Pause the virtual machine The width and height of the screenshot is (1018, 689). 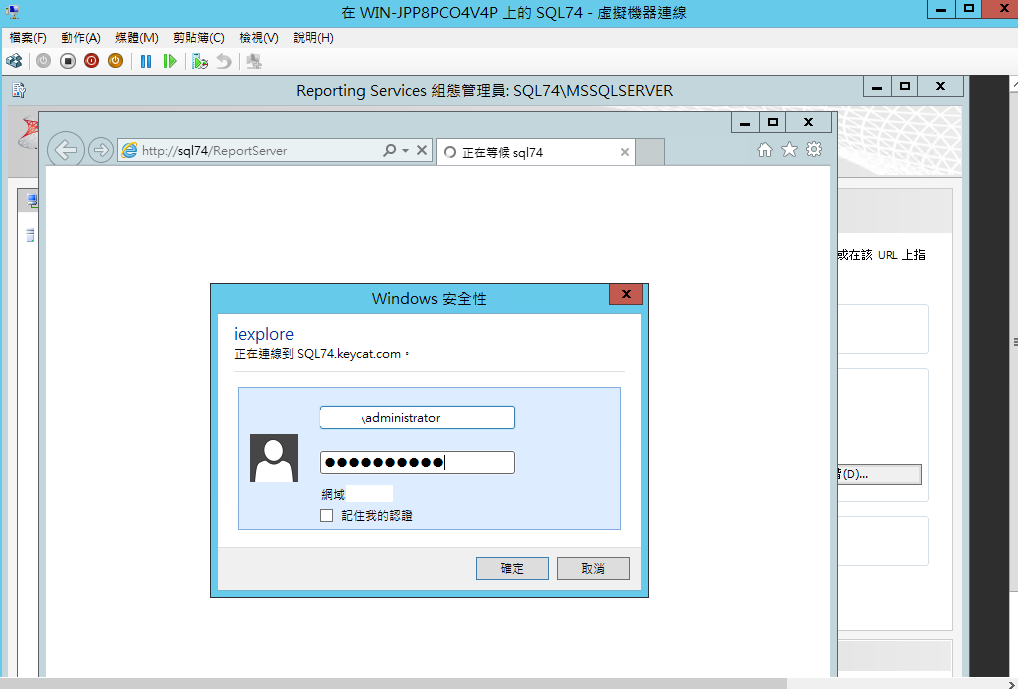146,61
